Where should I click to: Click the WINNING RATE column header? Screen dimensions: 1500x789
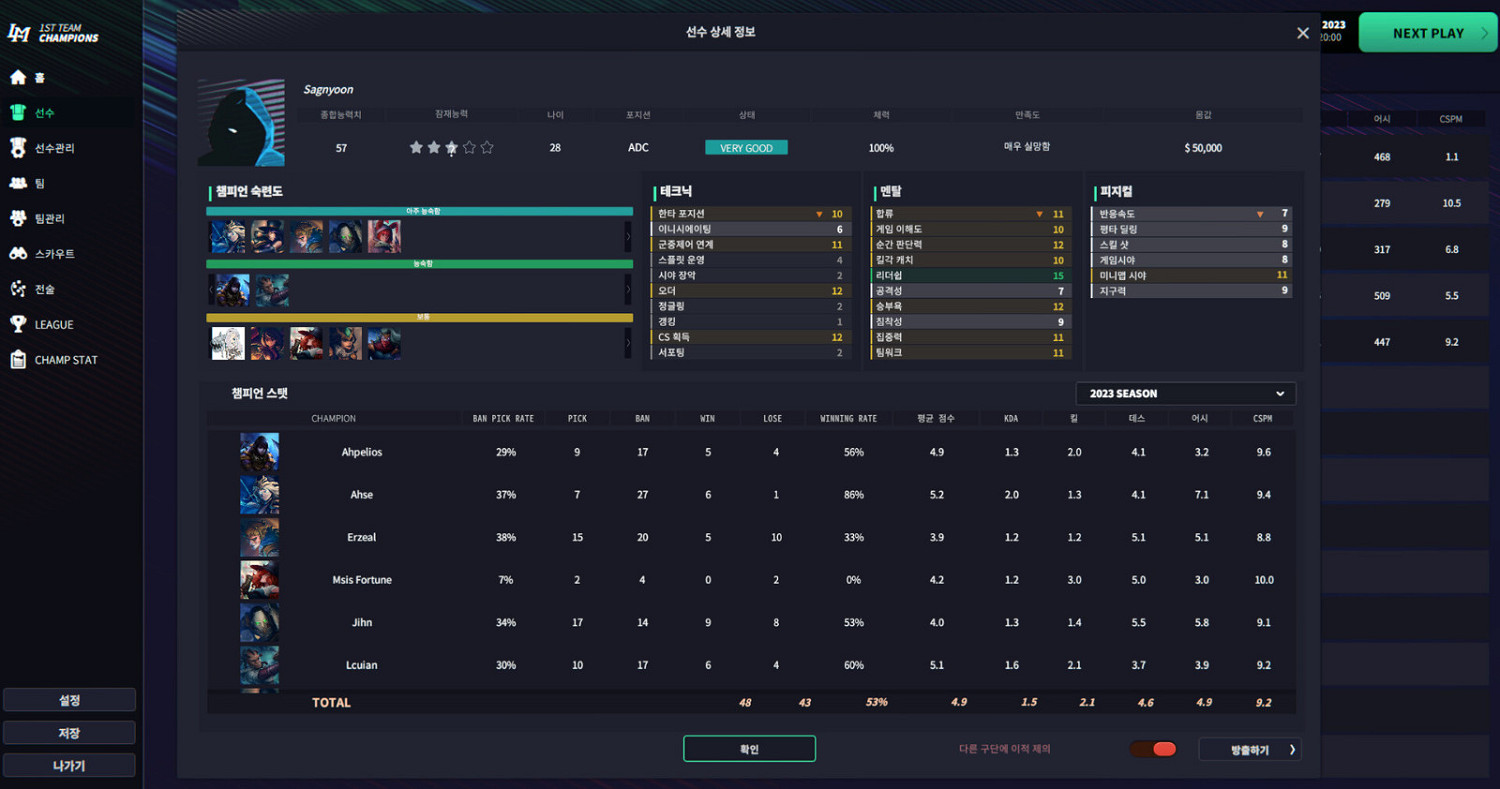[x=848, y=419]
